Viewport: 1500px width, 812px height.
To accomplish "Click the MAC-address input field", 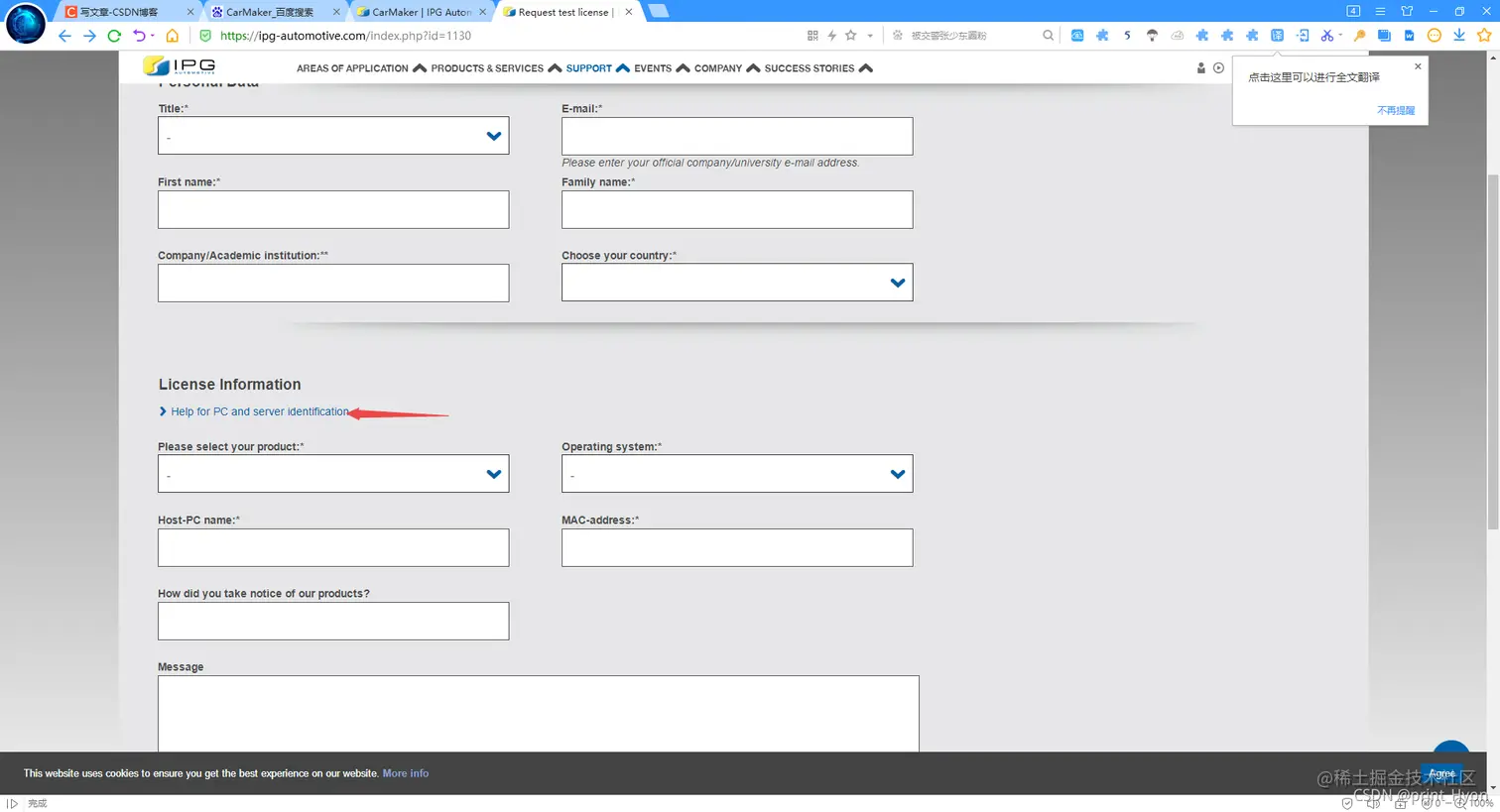I will pos(737,547).
